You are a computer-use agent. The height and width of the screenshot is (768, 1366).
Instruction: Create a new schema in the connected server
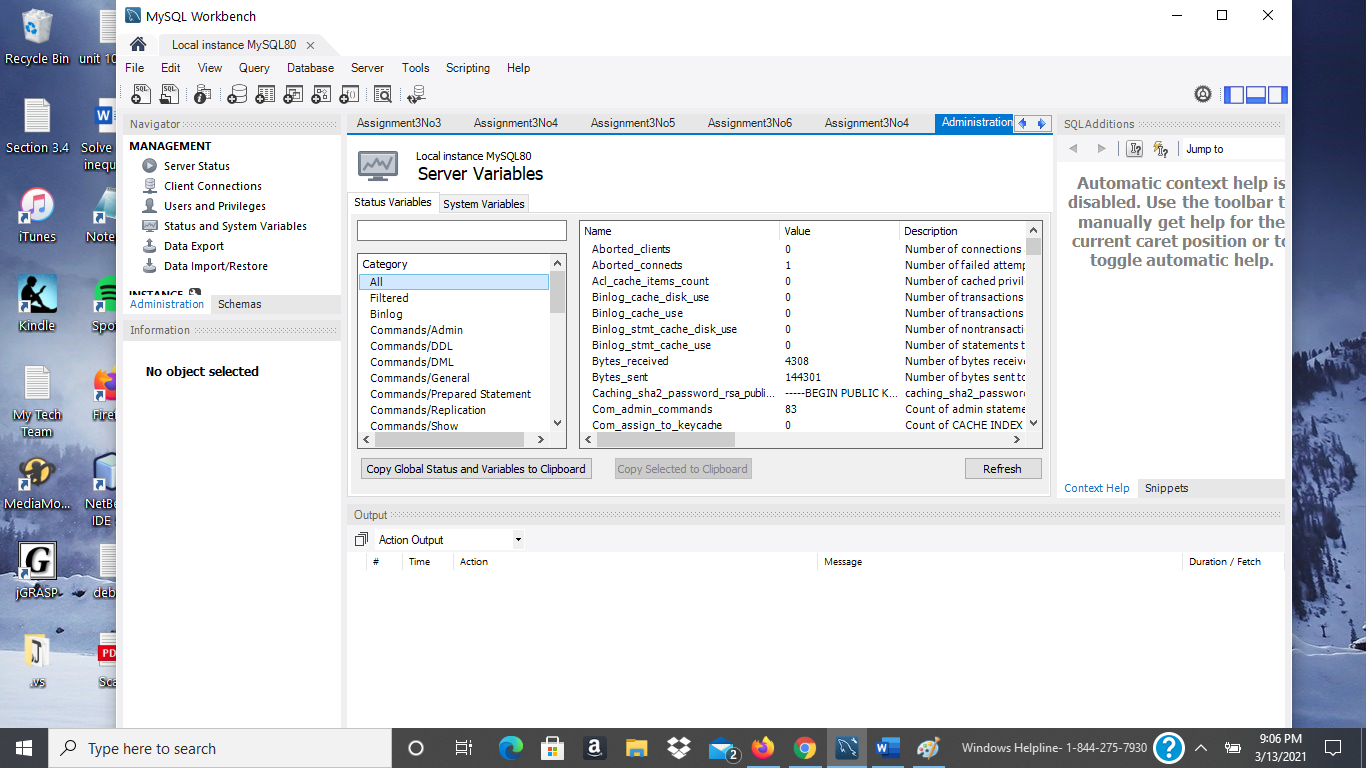point(238,94)
